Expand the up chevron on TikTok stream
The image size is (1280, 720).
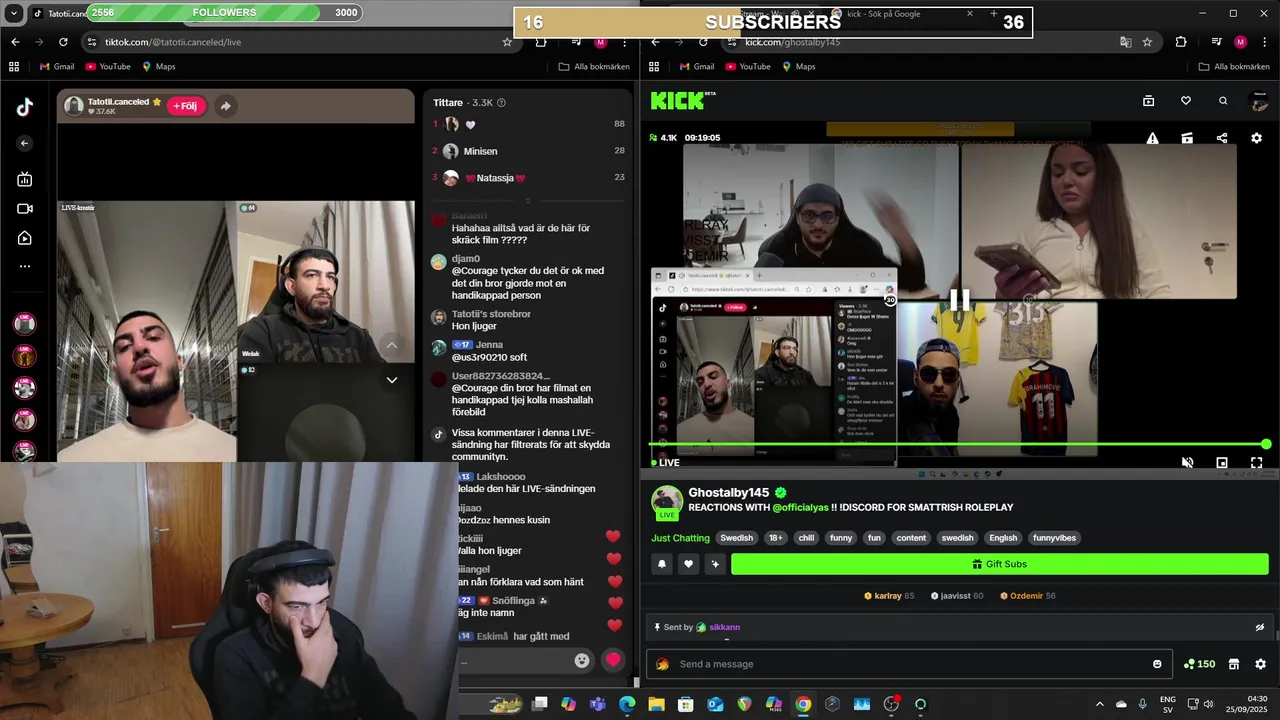[x=392, y=345]
